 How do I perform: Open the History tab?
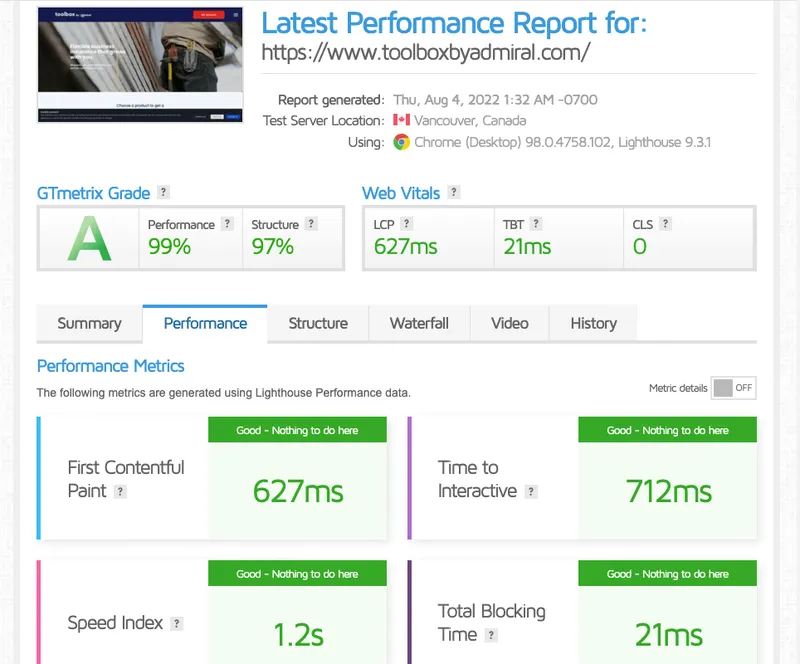pos(593,323)
